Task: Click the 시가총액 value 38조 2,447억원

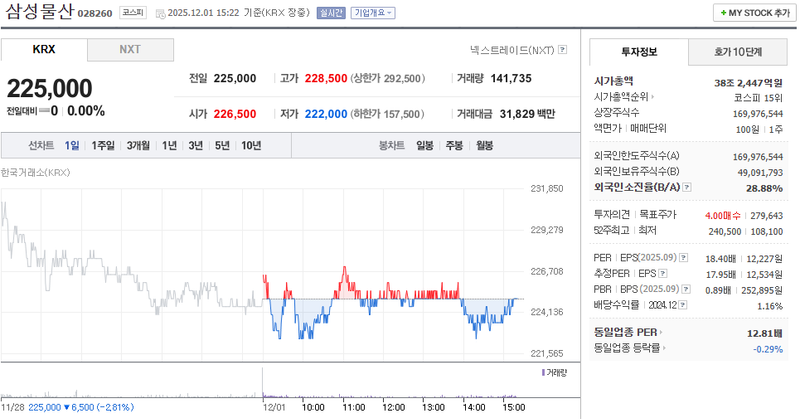Action: pyautogui.click(x=748, y=83)
